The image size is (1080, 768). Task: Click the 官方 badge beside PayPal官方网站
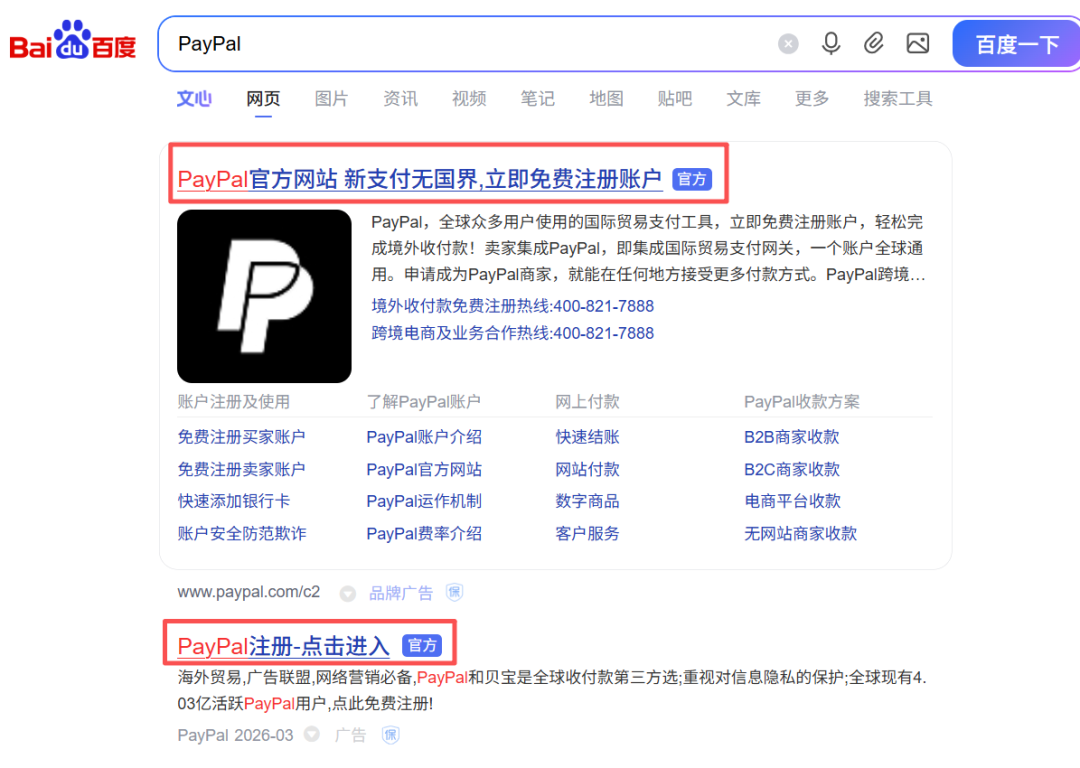pos(692,179)
